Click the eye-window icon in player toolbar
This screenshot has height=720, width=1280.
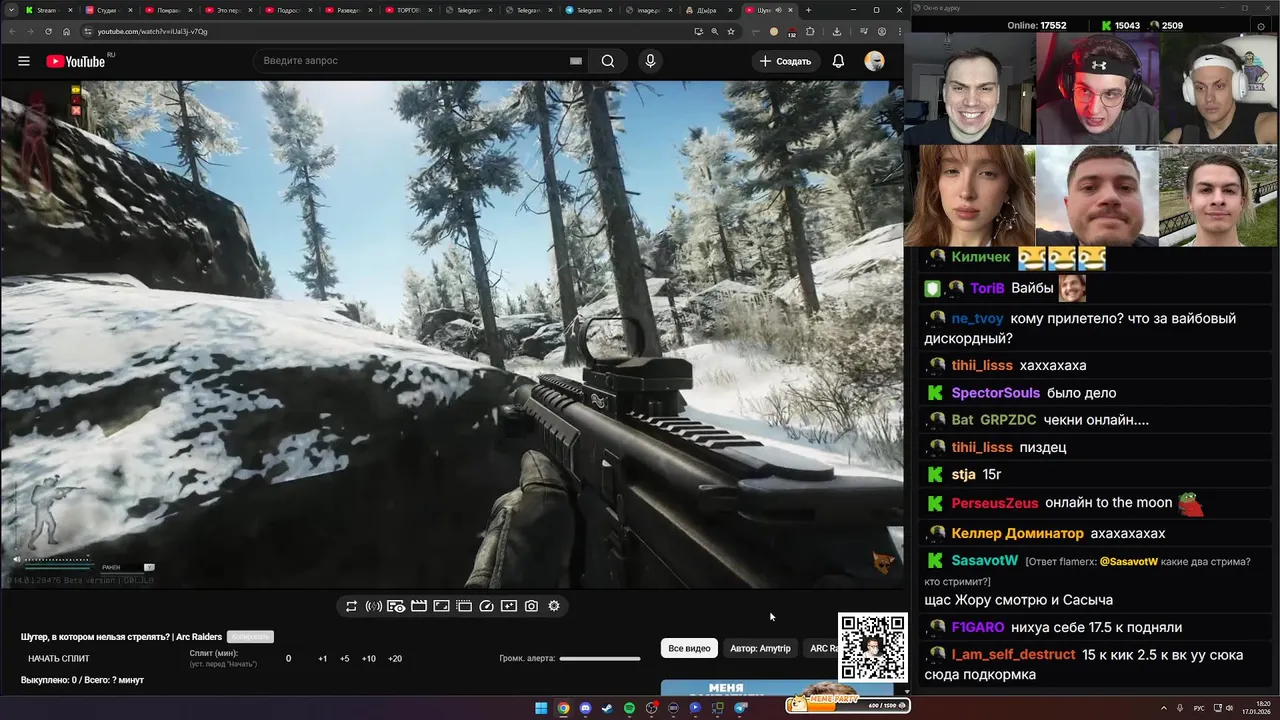[396, 606]
